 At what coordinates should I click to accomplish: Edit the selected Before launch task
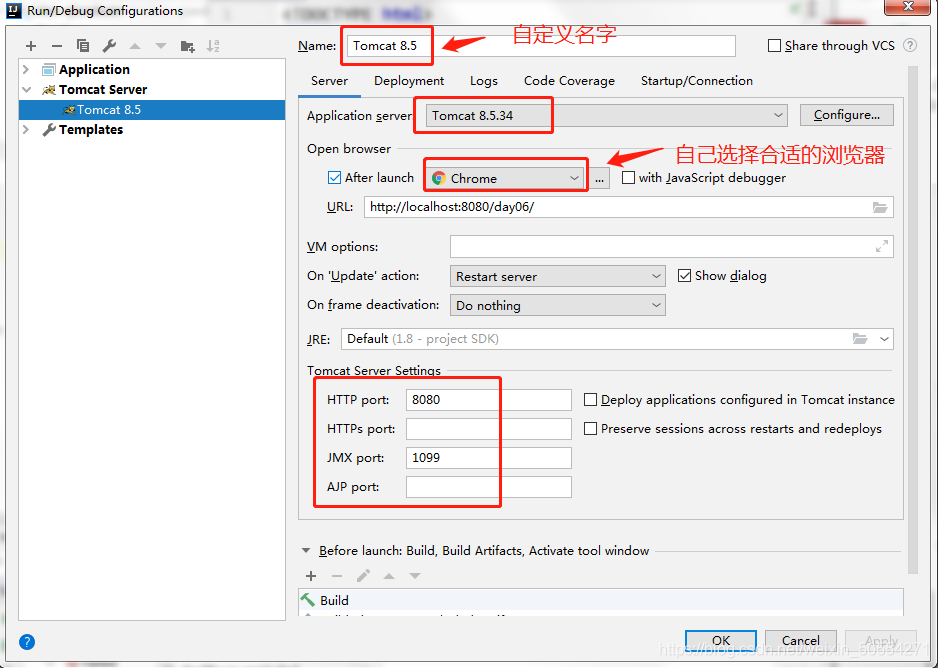pyautogui.click(x=363, y=576)
